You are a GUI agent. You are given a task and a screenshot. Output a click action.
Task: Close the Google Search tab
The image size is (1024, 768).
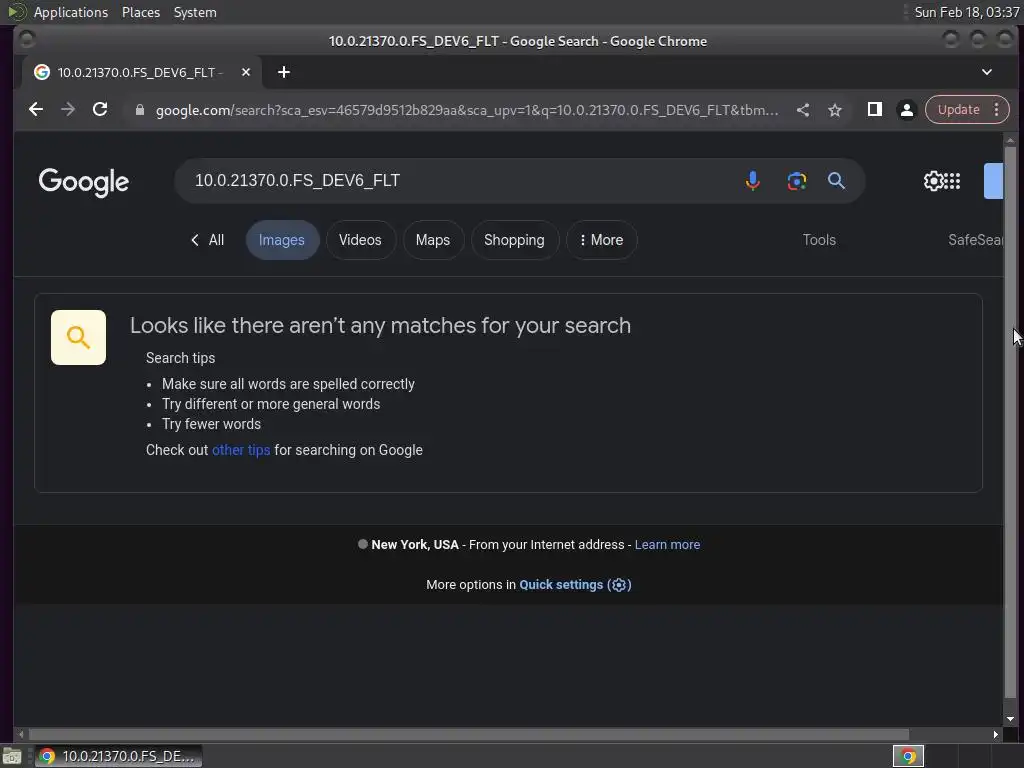(246, 72)
